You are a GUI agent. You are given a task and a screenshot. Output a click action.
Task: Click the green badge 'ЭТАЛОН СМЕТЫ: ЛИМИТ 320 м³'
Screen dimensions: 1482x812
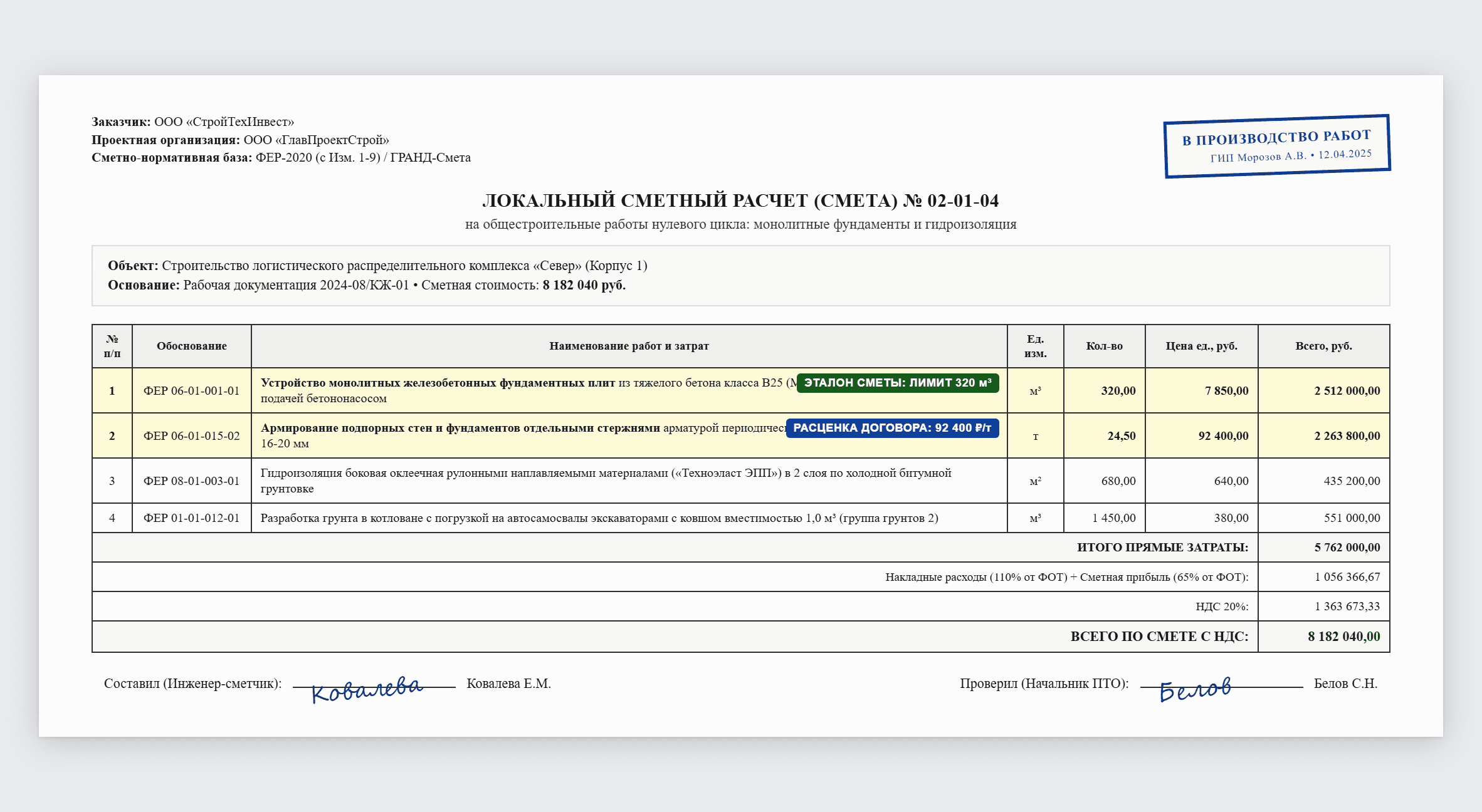click(898, 383)
